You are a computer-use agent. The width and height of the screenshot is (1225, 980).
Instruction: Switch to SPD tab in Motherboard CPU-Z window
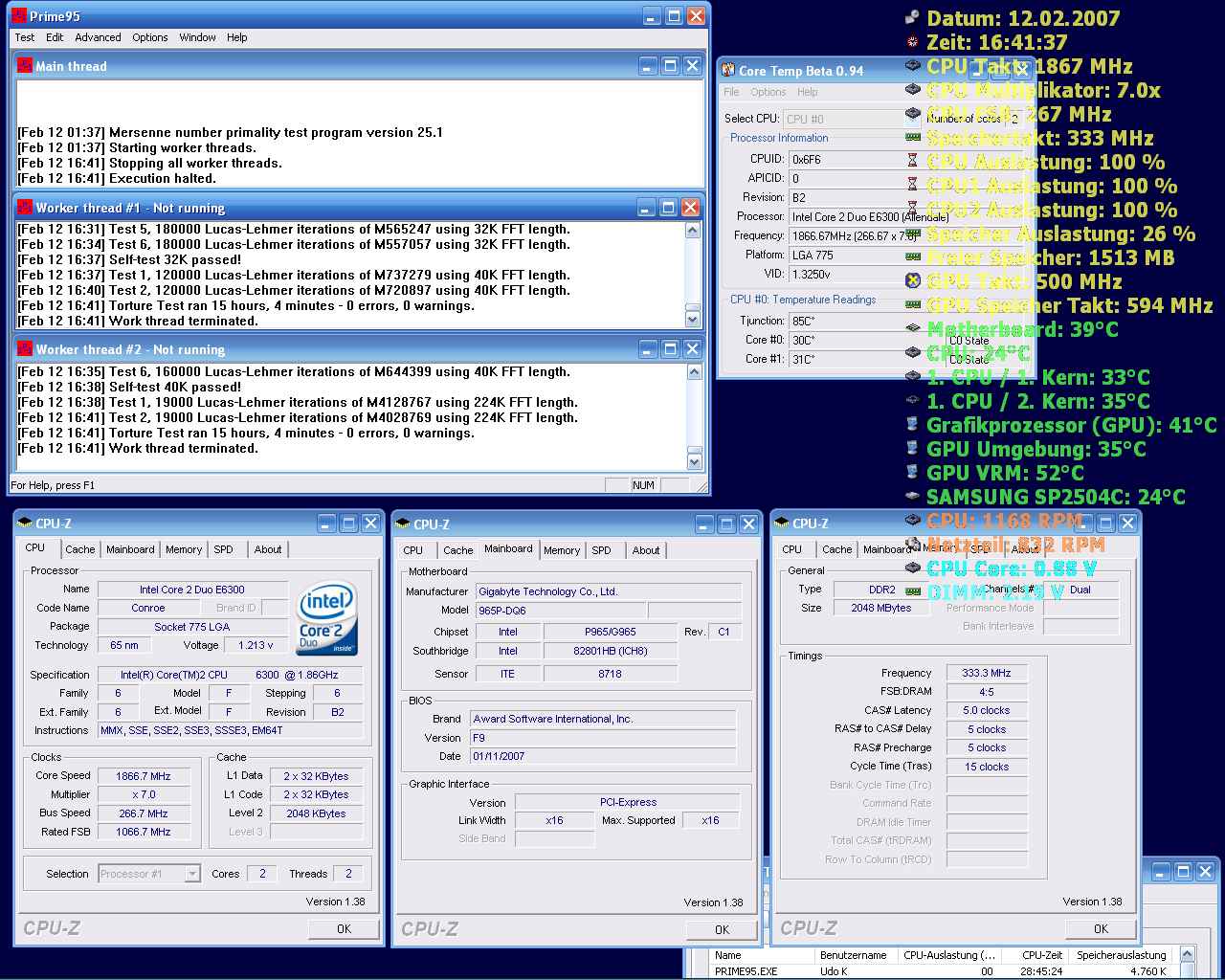[x=602, y=550]
